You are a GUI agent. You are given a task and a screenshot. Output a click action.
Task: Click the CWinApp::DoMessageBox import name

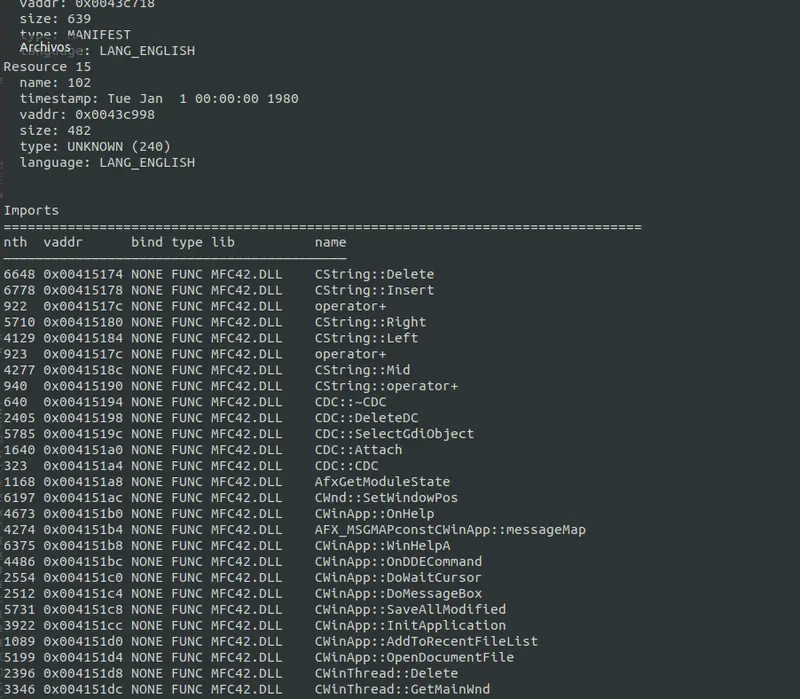click(398, 594)
